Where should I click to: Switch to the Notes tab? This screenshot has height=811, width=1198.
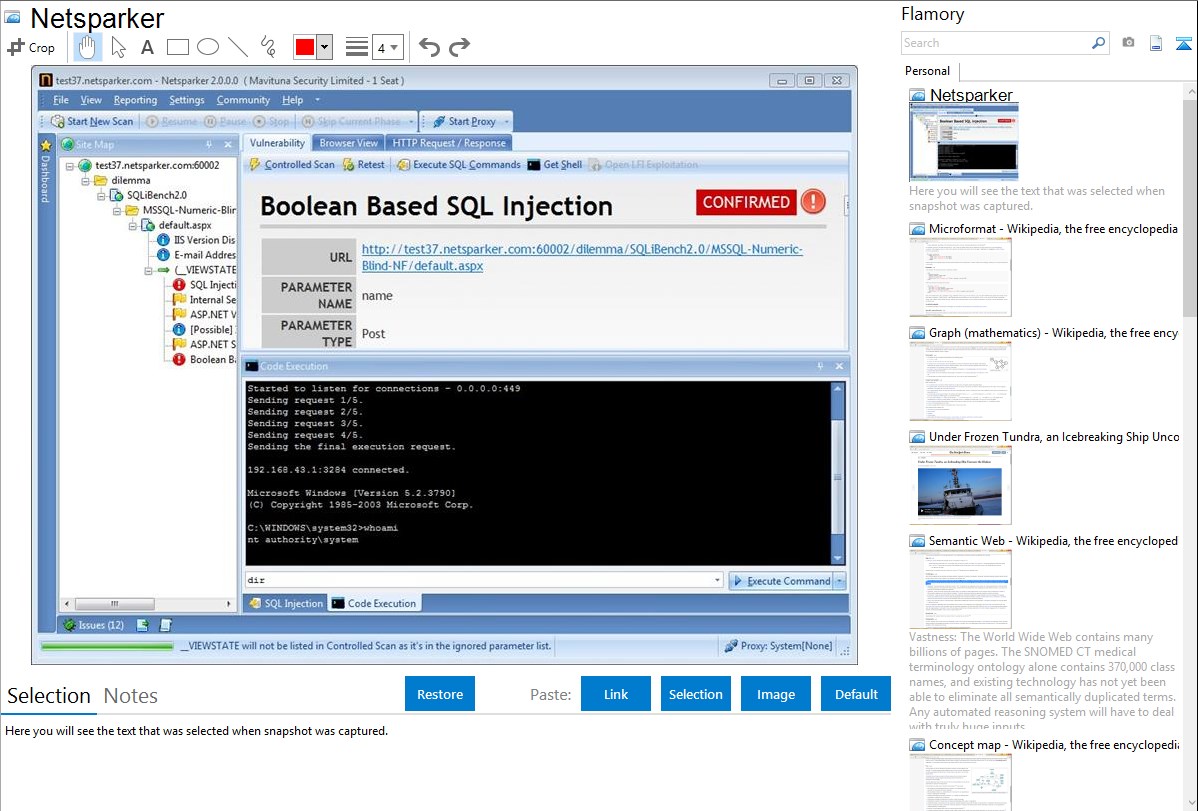click(x=131, y=696)
